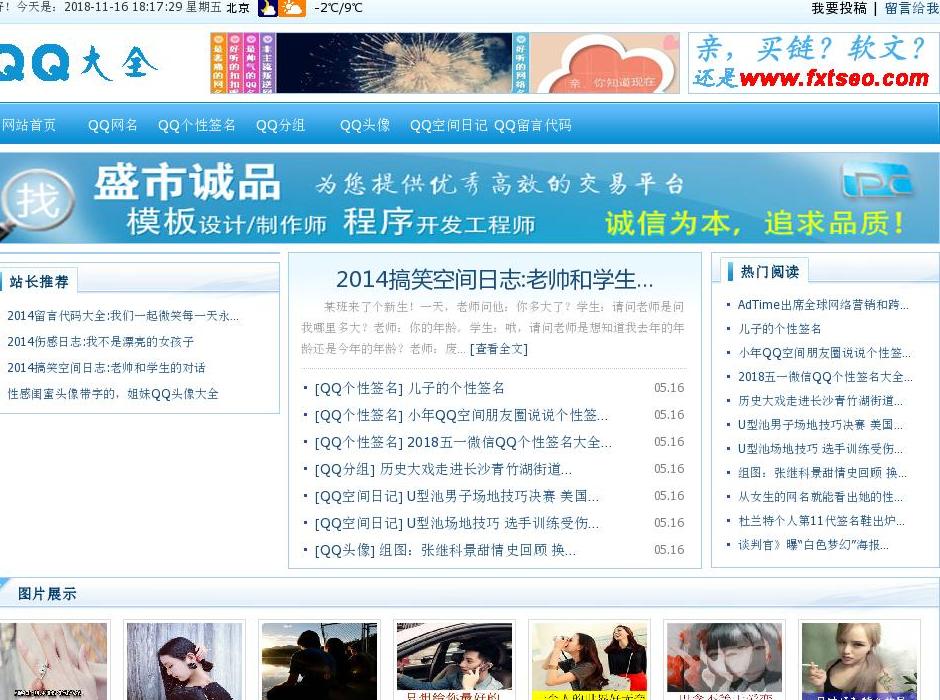Open 2014搞笑空间日志:老师和学生的对话 in sidebar
The width and height of the screenshot is (940, 700).
[106, 367]
